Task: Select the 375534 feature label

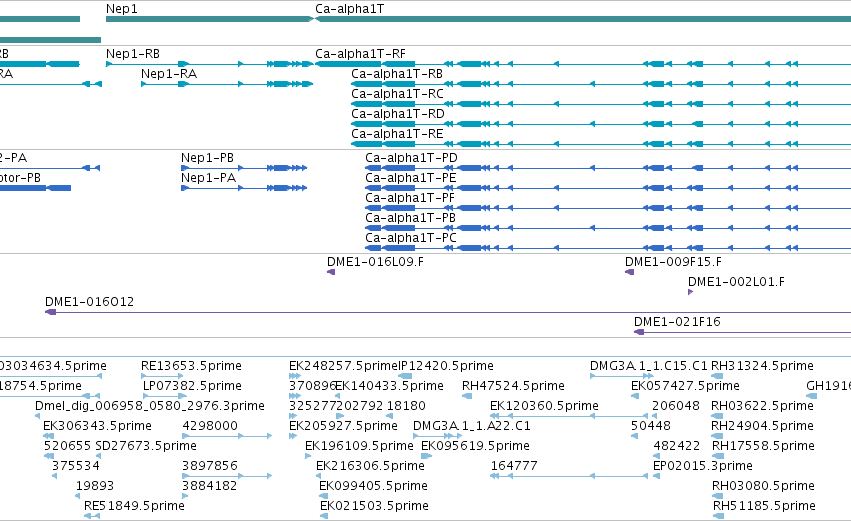Action: 76,467
